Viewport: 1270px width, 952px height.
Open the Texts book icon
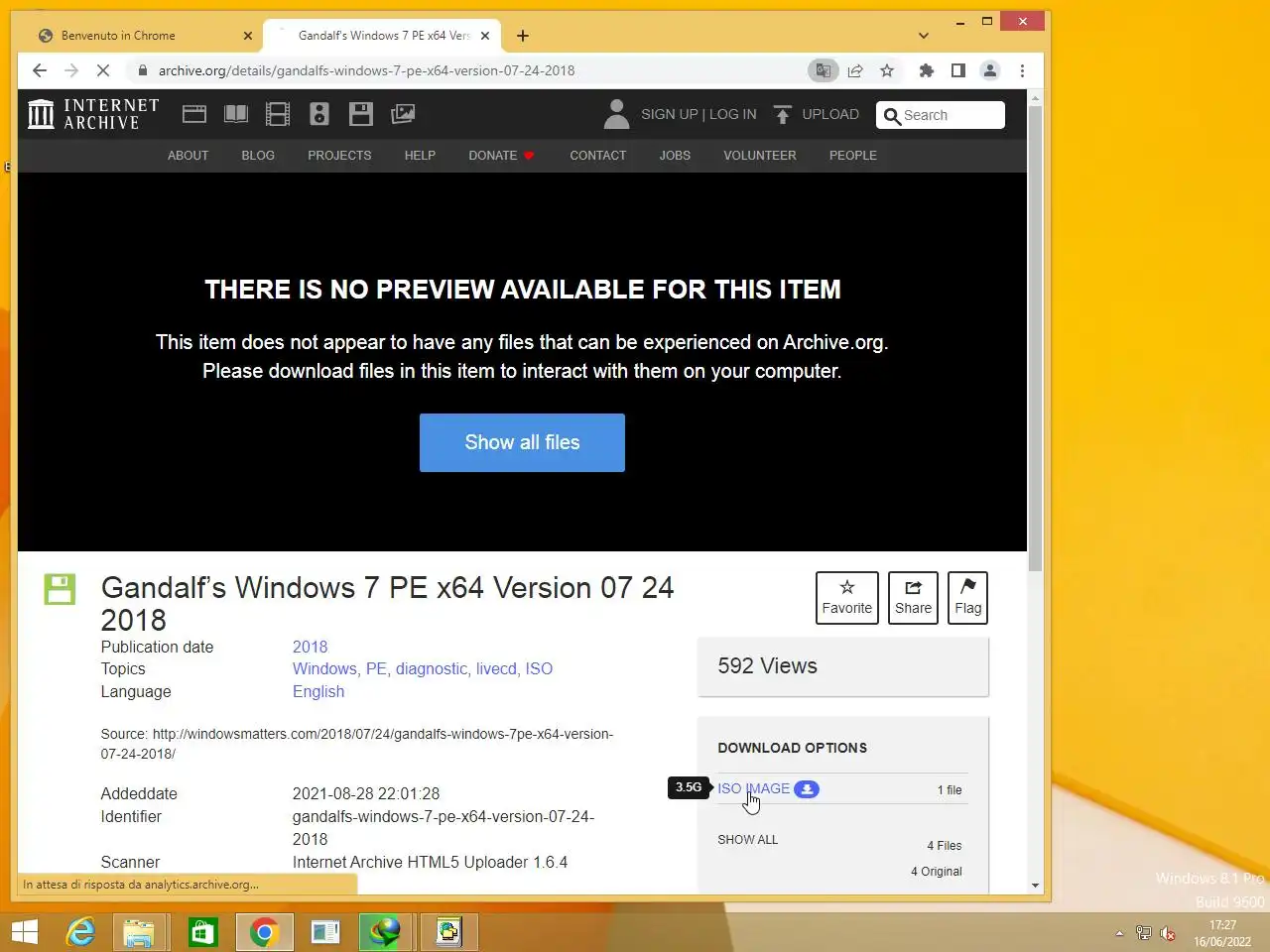click(236, 114)
